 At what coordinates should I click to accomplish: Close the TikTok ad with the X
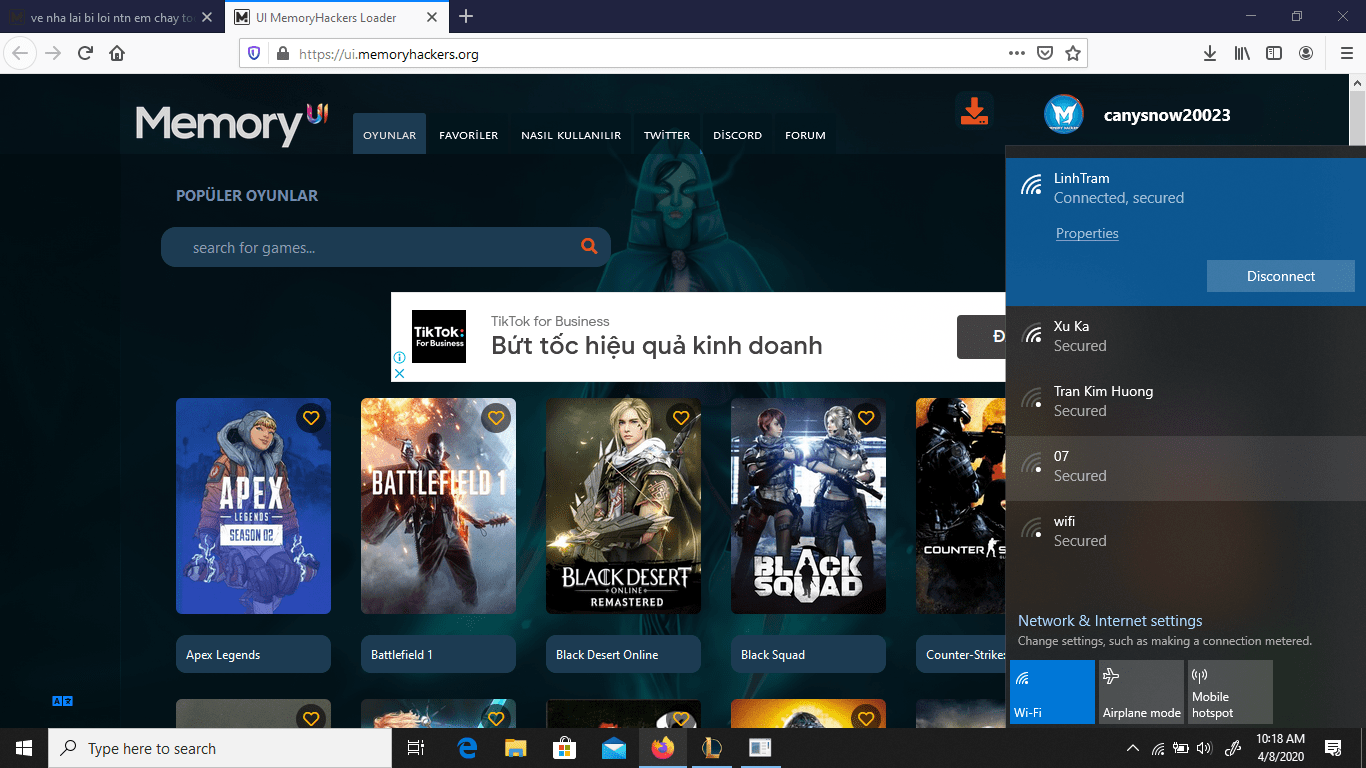point(398,373)
